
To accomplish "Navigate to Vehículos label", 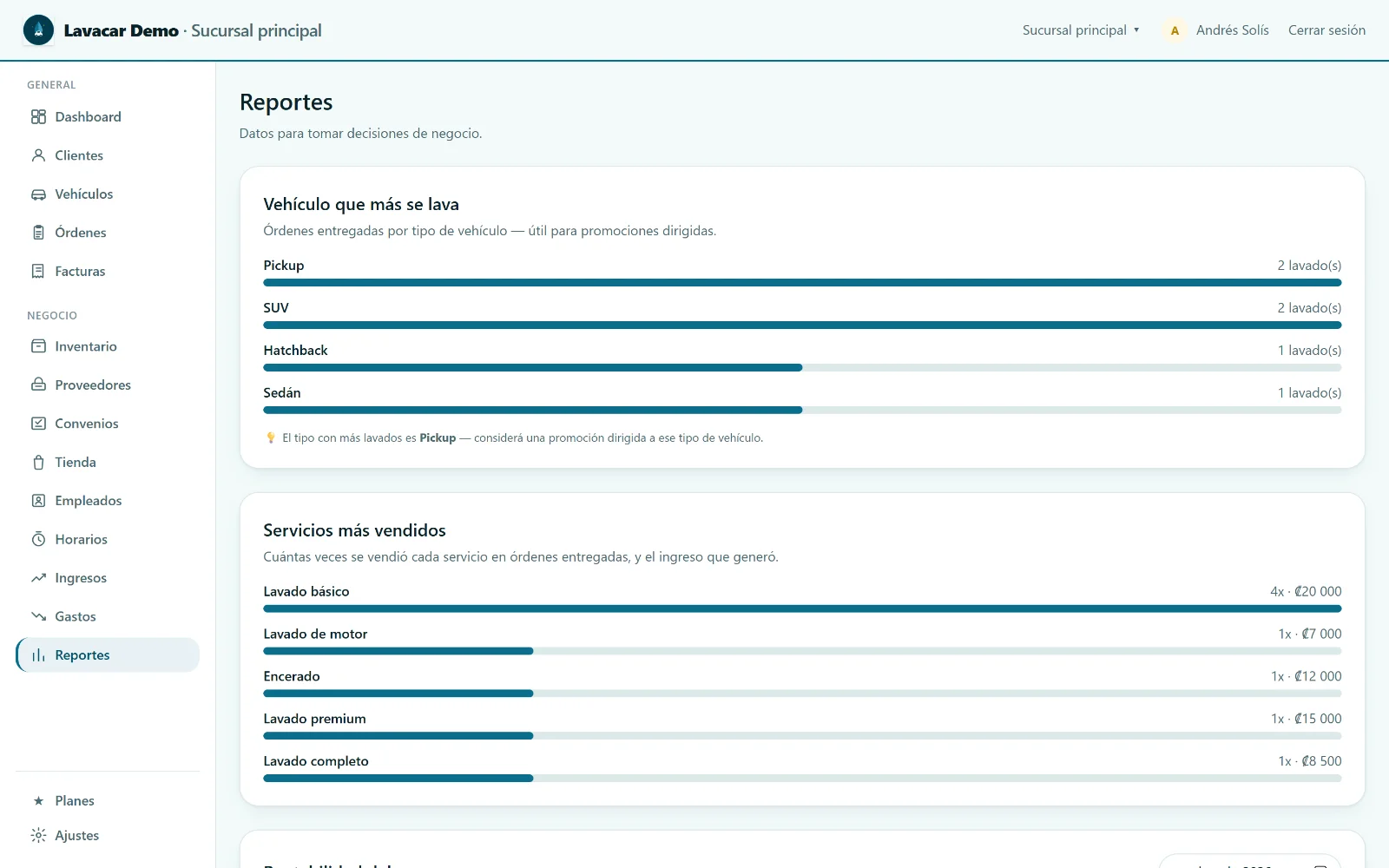I will [84, 194].
